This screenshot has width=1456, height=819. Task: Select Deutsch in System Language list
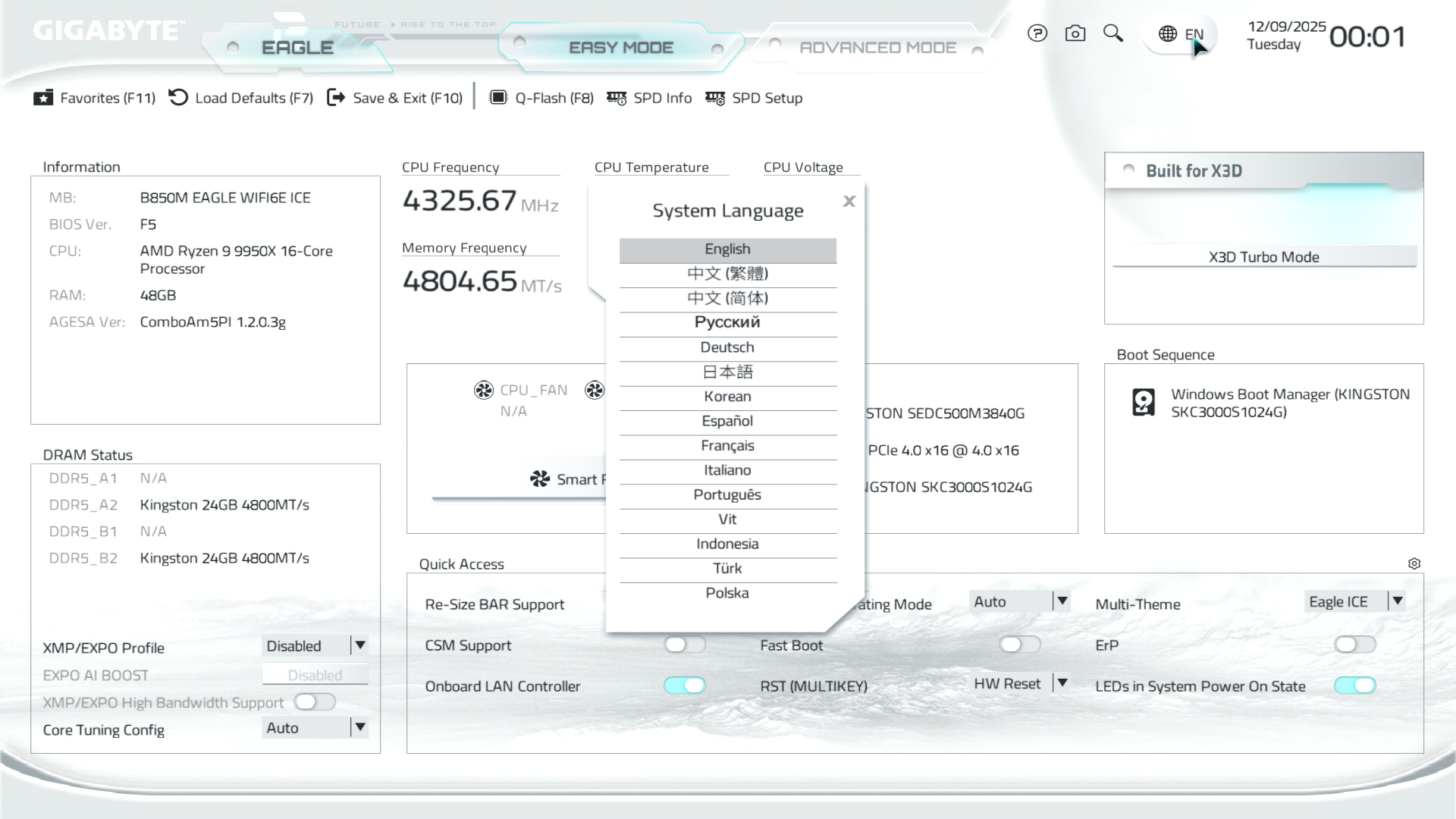[727, 347]
